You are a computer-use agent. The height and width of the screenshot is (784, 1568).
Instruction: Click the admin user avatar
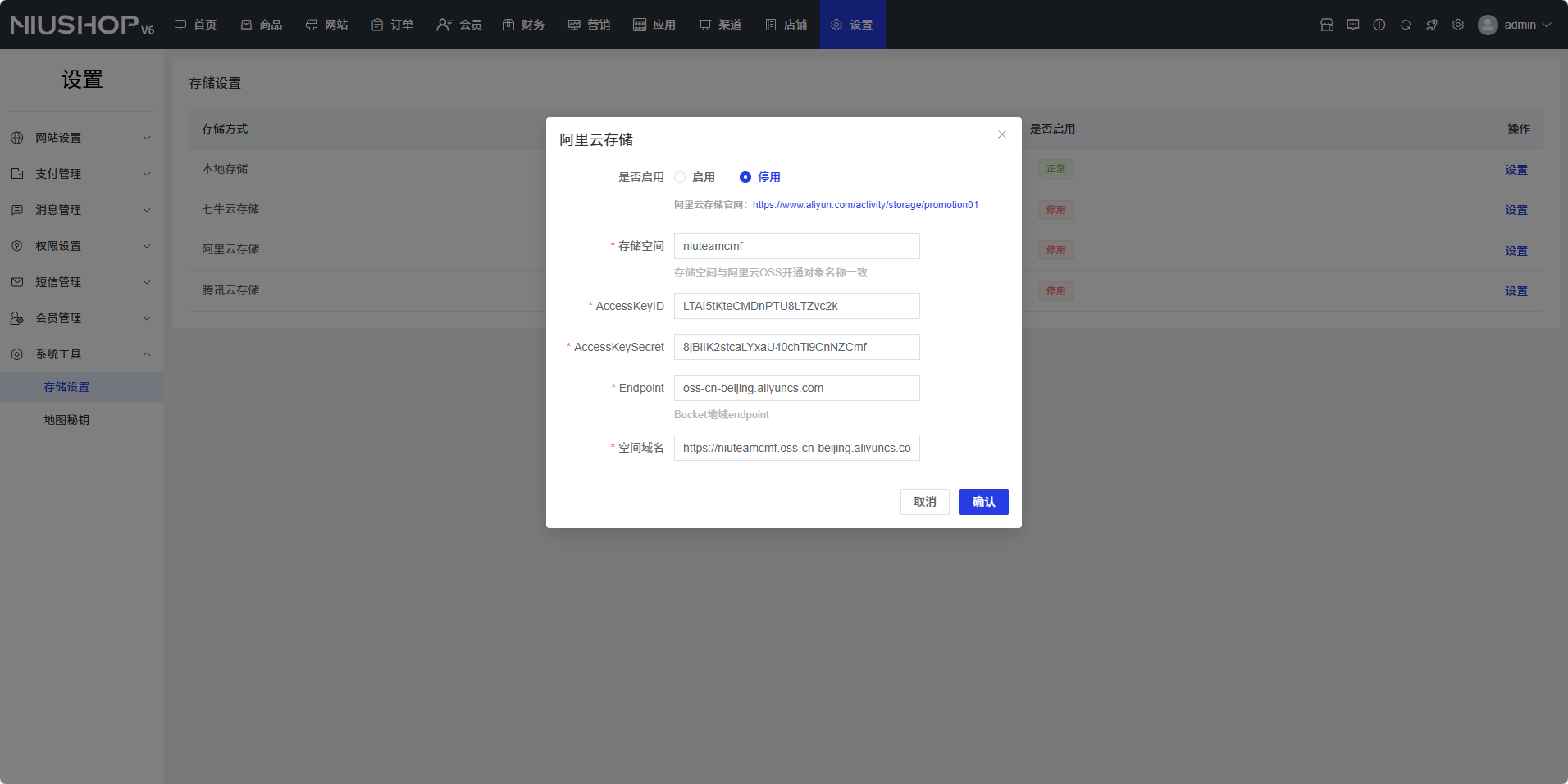pos(1488,25)
